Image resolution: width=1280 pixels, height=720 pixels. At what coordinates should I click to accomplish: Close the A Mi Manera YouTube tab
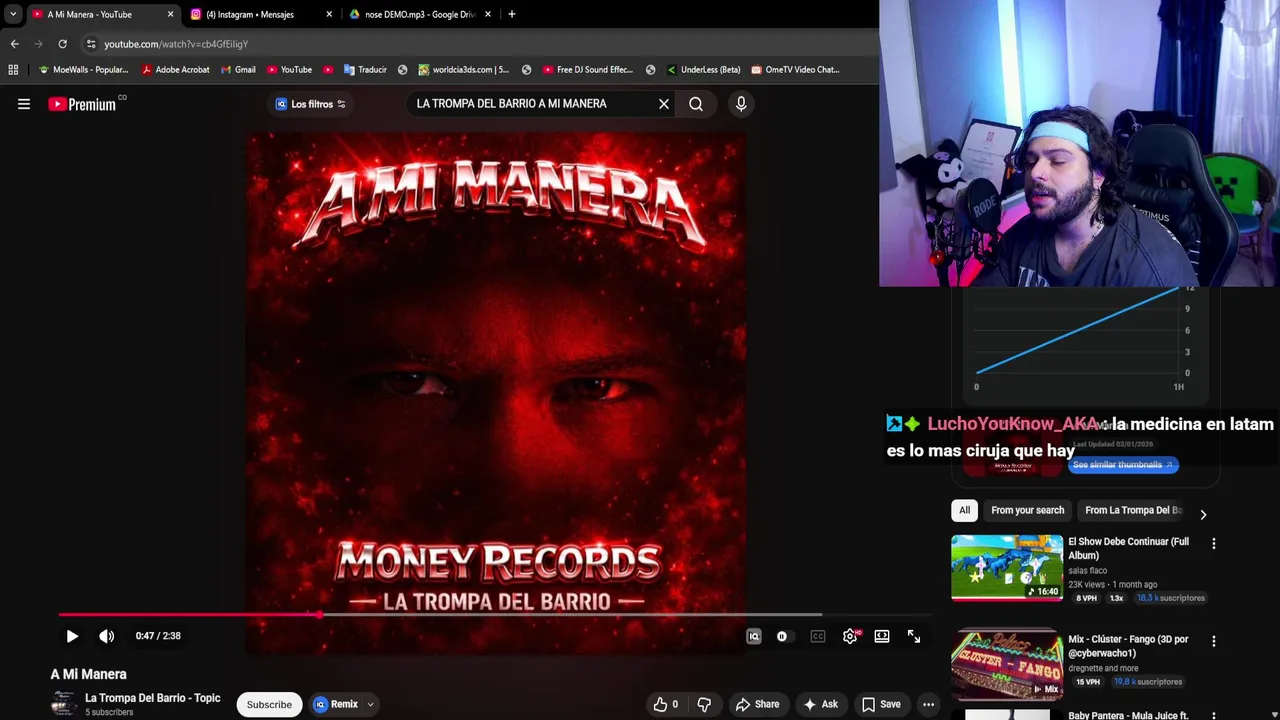pyautogui.click(x=170, y=14)
